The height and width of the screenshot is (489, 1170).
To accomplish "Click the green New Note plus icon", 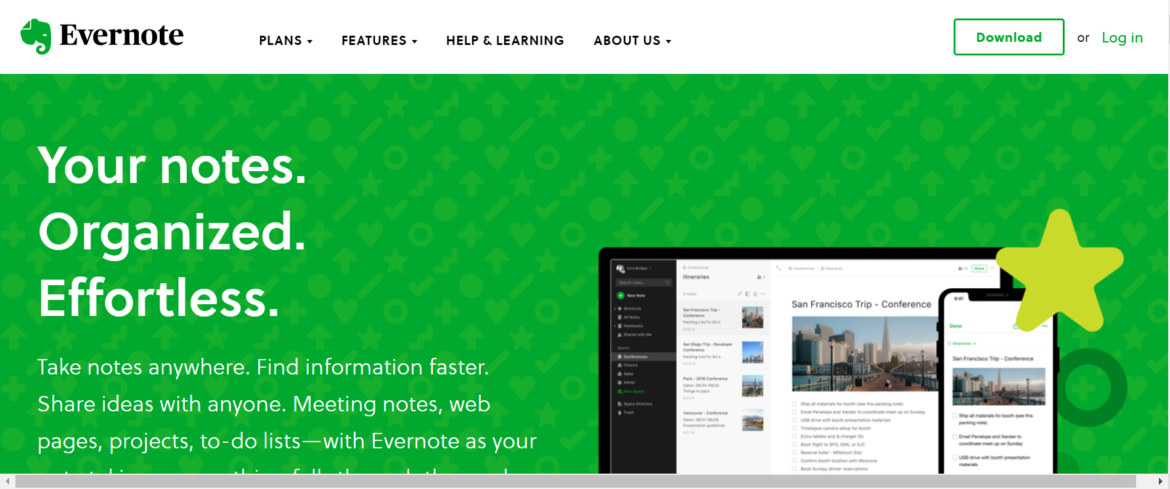I will (x=621, y=296).
